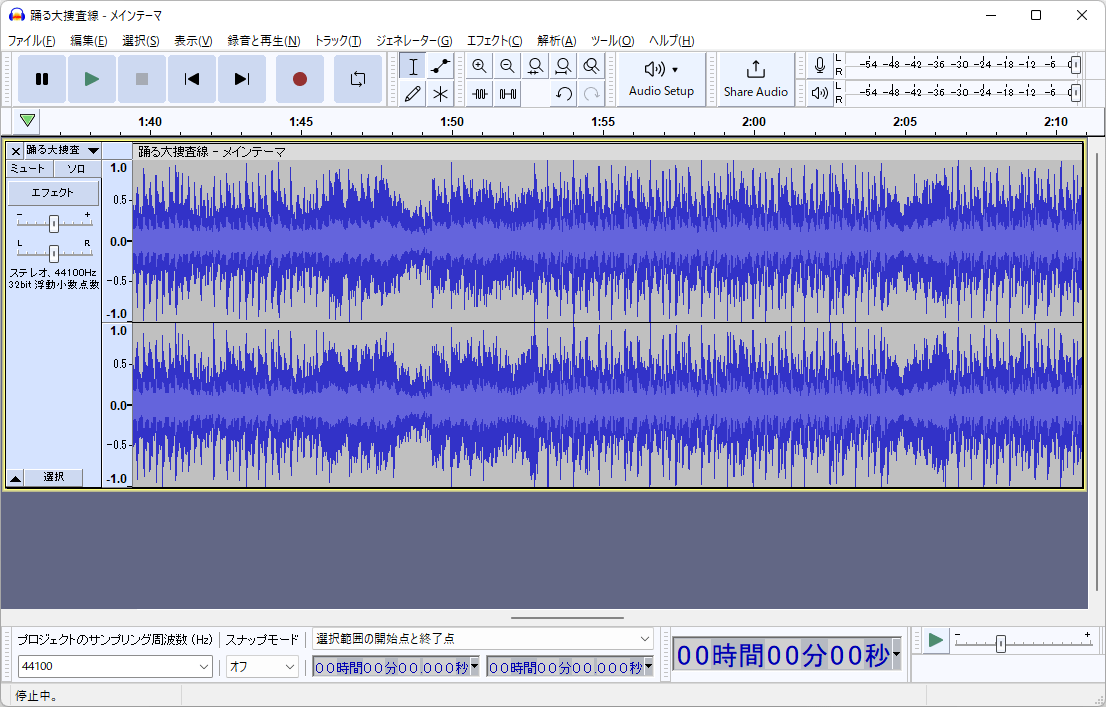Open the ファイル(F) menu

tap(31, 41)
